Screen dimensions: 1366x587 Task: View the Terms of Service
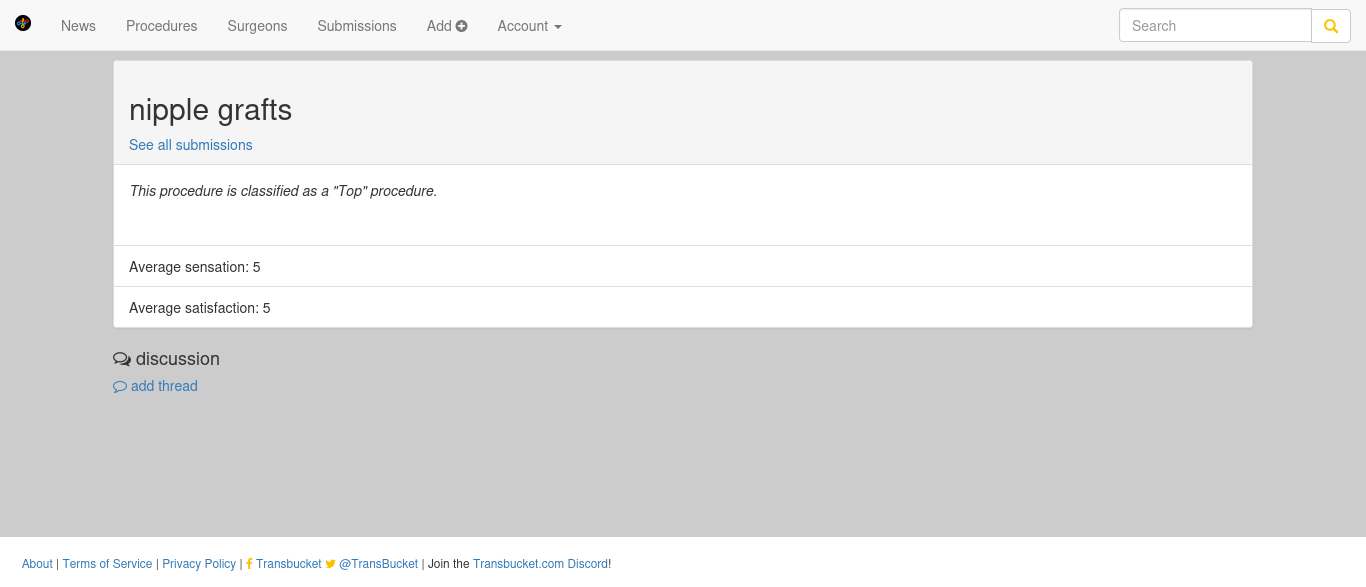pyautogui.click(x=107, y=564)
